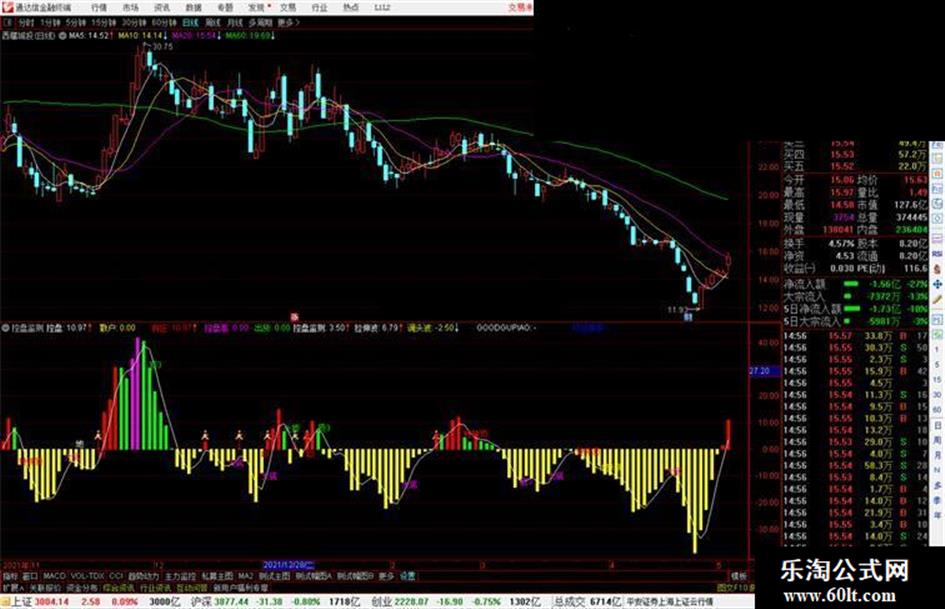Click the 交易 button at top right
Screen dimensions: 945x609
[x=520, y=7]
